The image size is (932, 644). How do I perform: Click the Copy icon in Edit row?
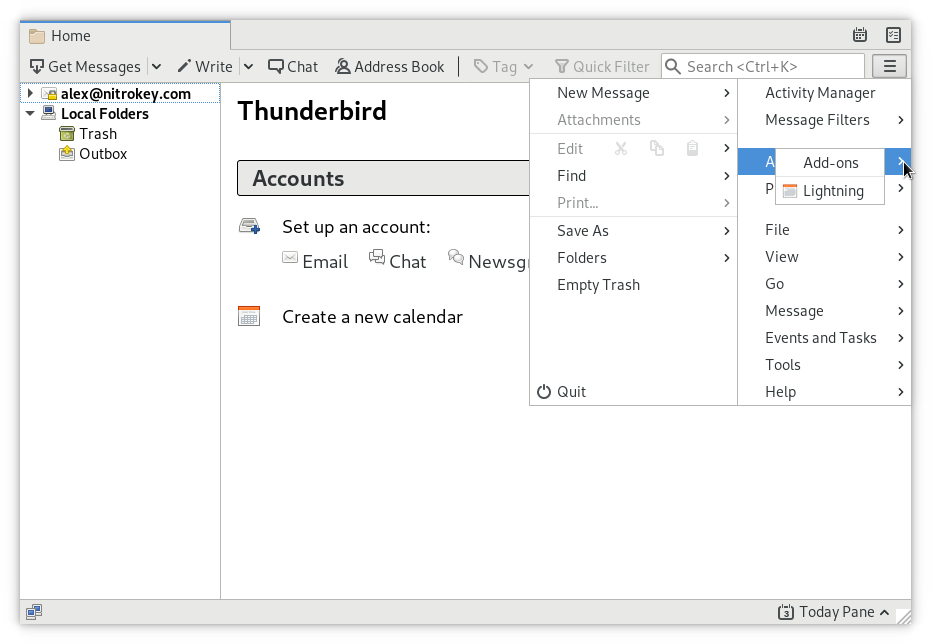point(657,148)
